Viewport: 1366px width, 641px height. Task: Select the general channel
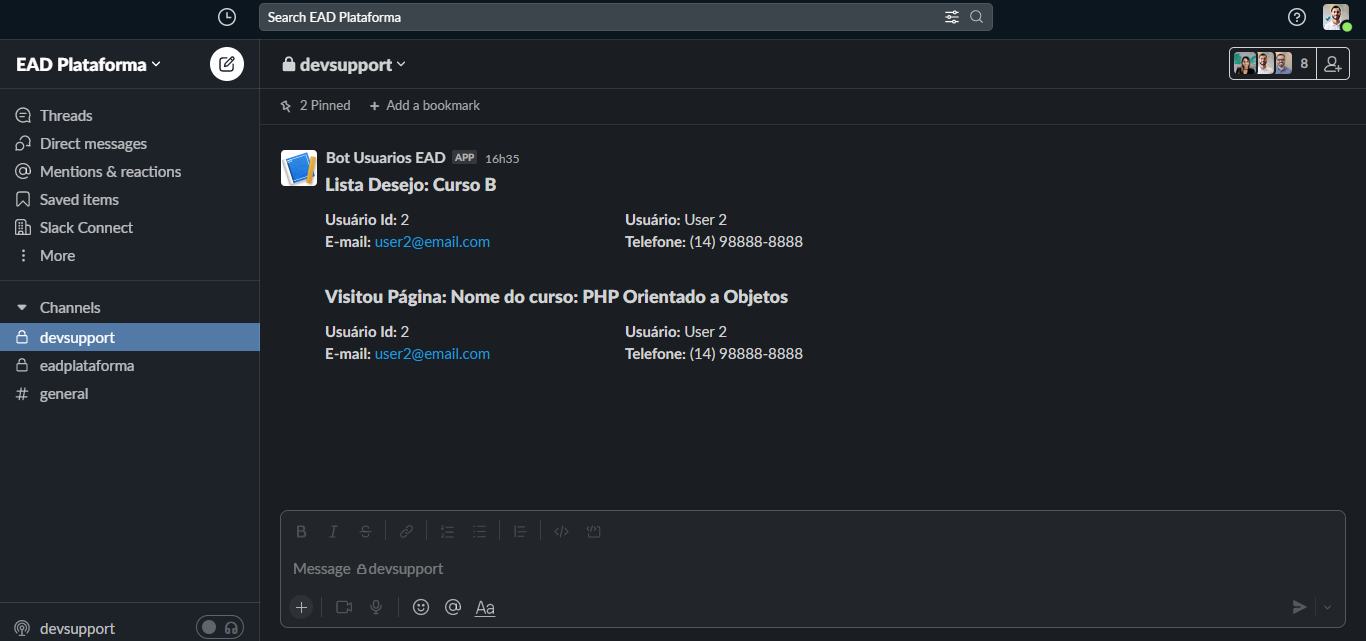click(x=130, y=394)
